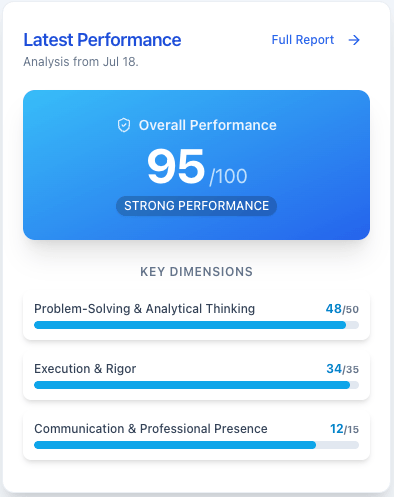The image size is (394, 497).
Task: Click the Problem-Solving progress bar
Action: tap(196, 325)
